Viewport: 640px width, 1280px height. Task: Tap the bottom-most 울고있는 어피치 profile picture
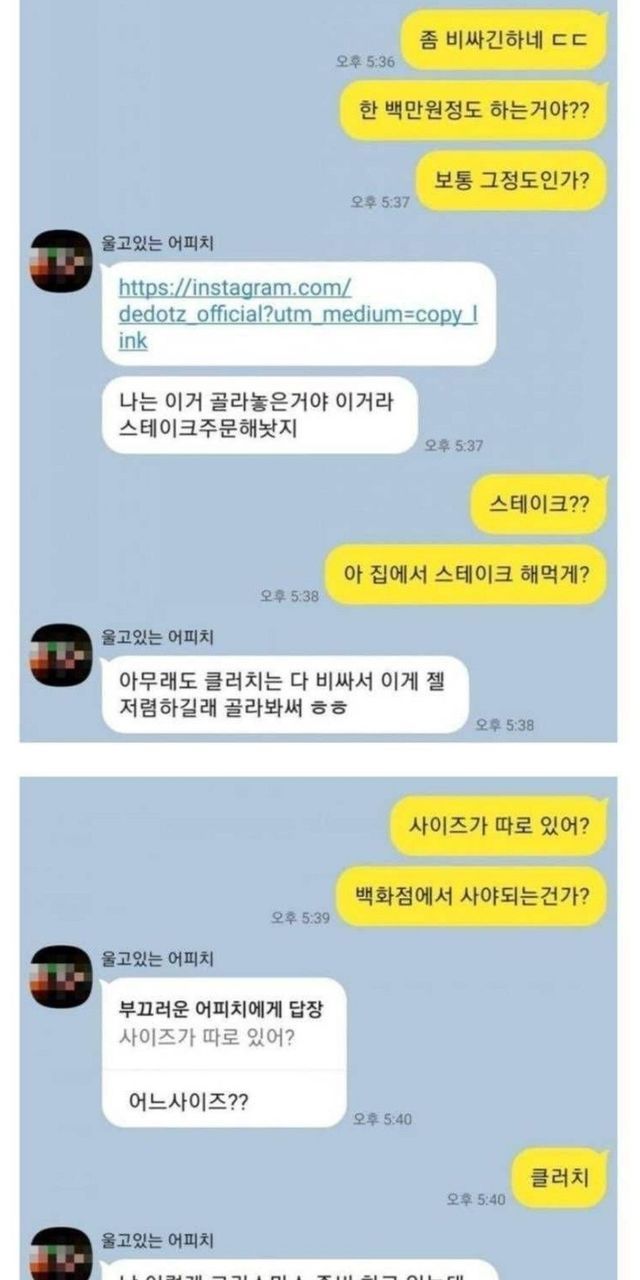(60, 1254)
